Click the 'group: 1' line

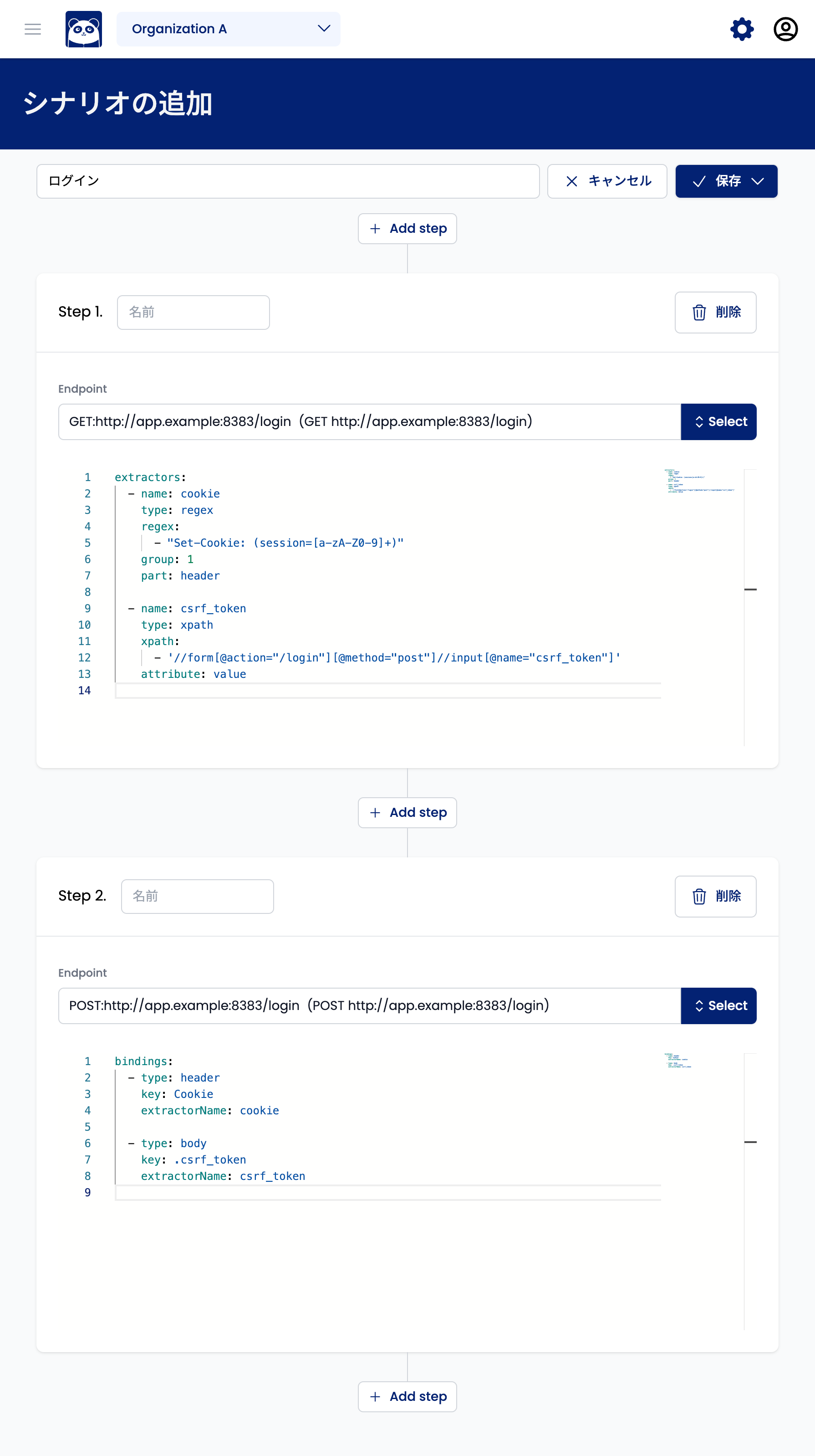coord(167,559)
